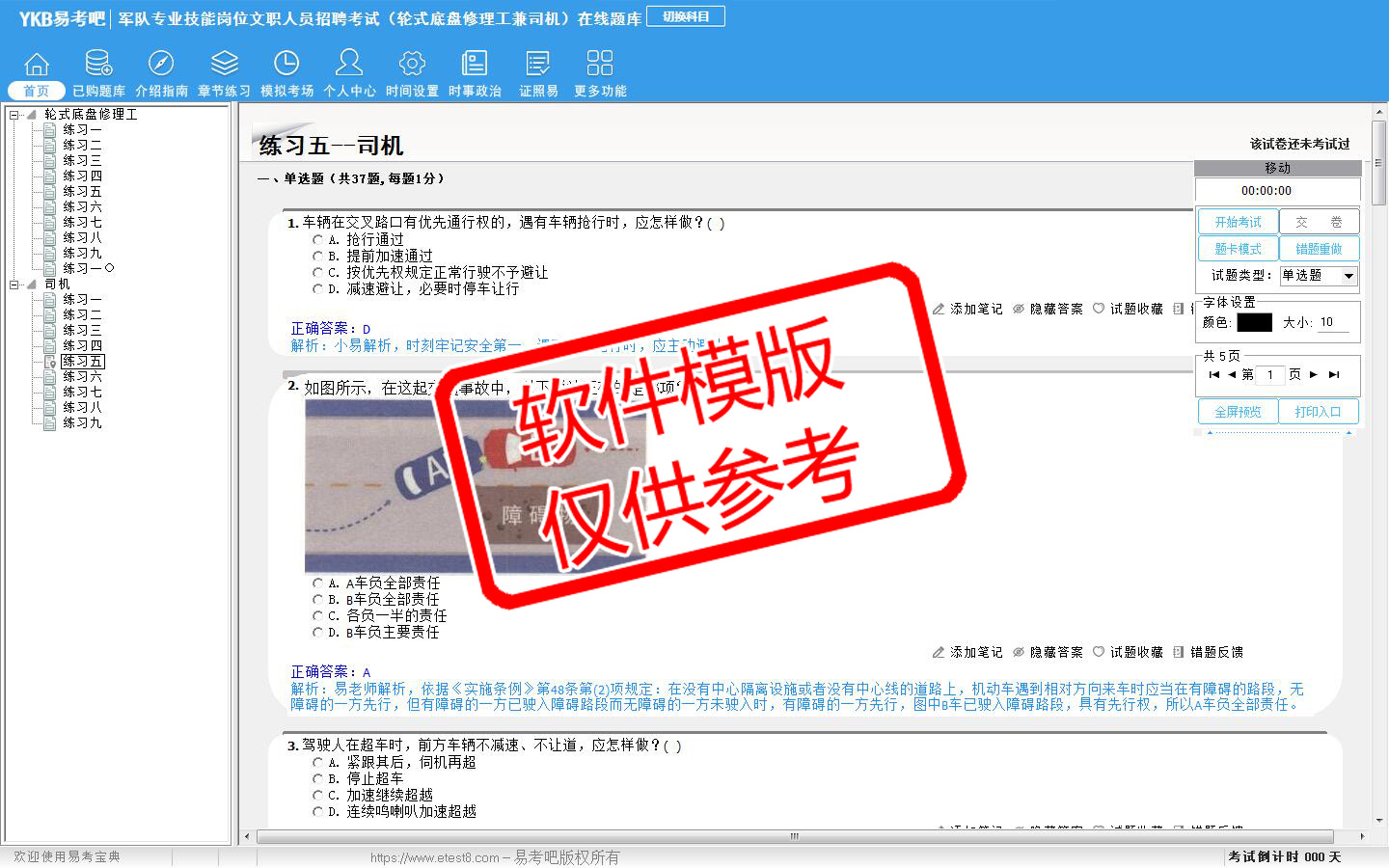Click the 移动 panel header

(x=1278, y=168)
